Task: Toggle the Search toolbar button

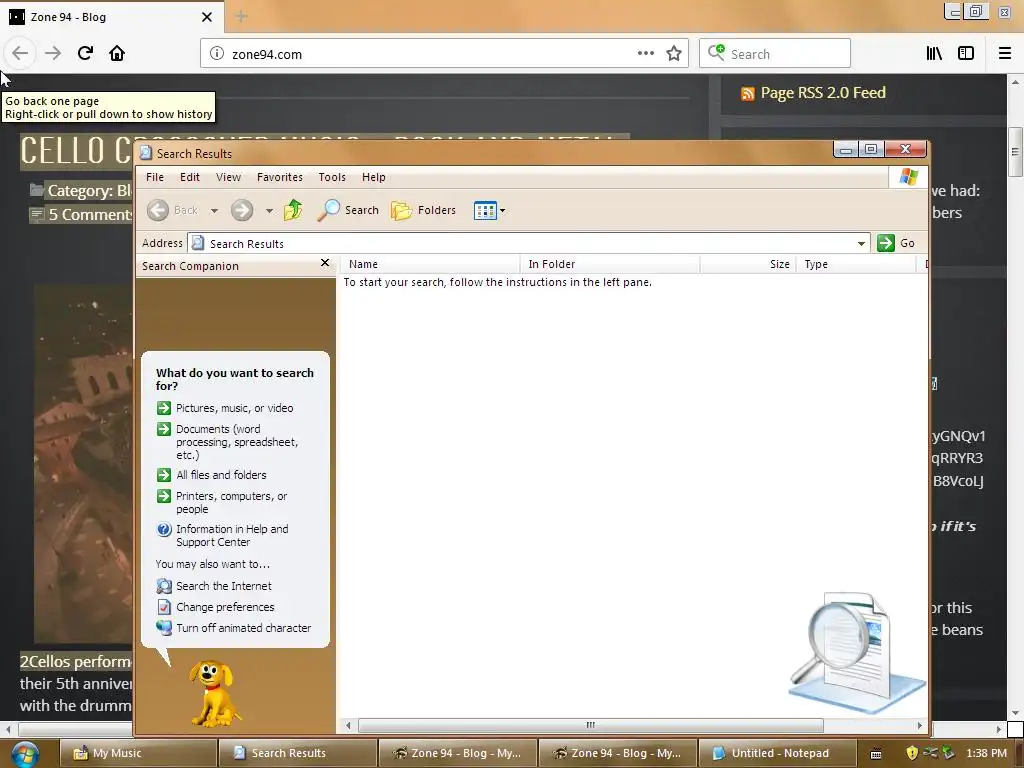Action: point(348,210)
